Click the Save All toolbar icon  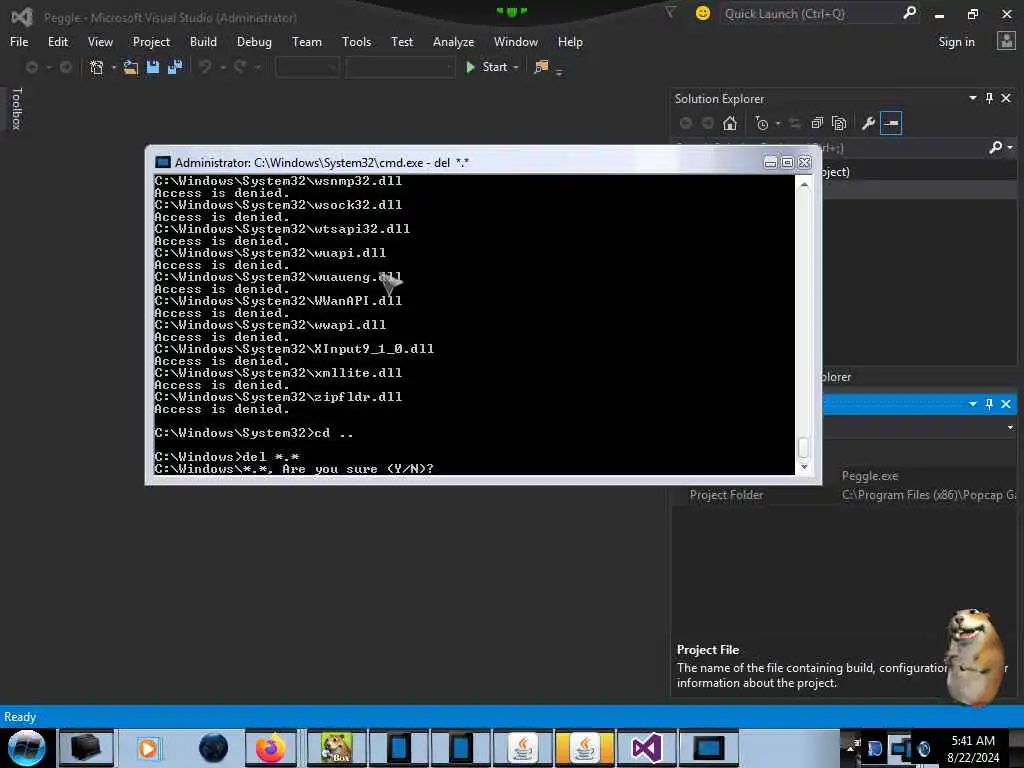[175, 67]
